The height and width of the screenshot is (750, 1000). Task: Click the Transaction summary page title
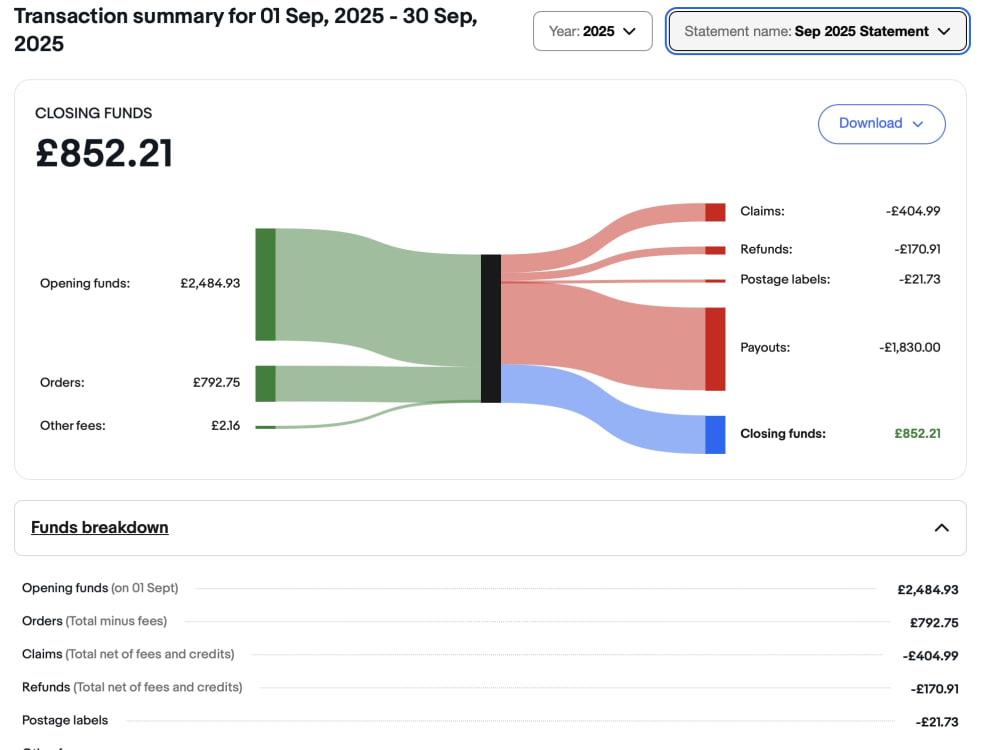coord(246,30)
